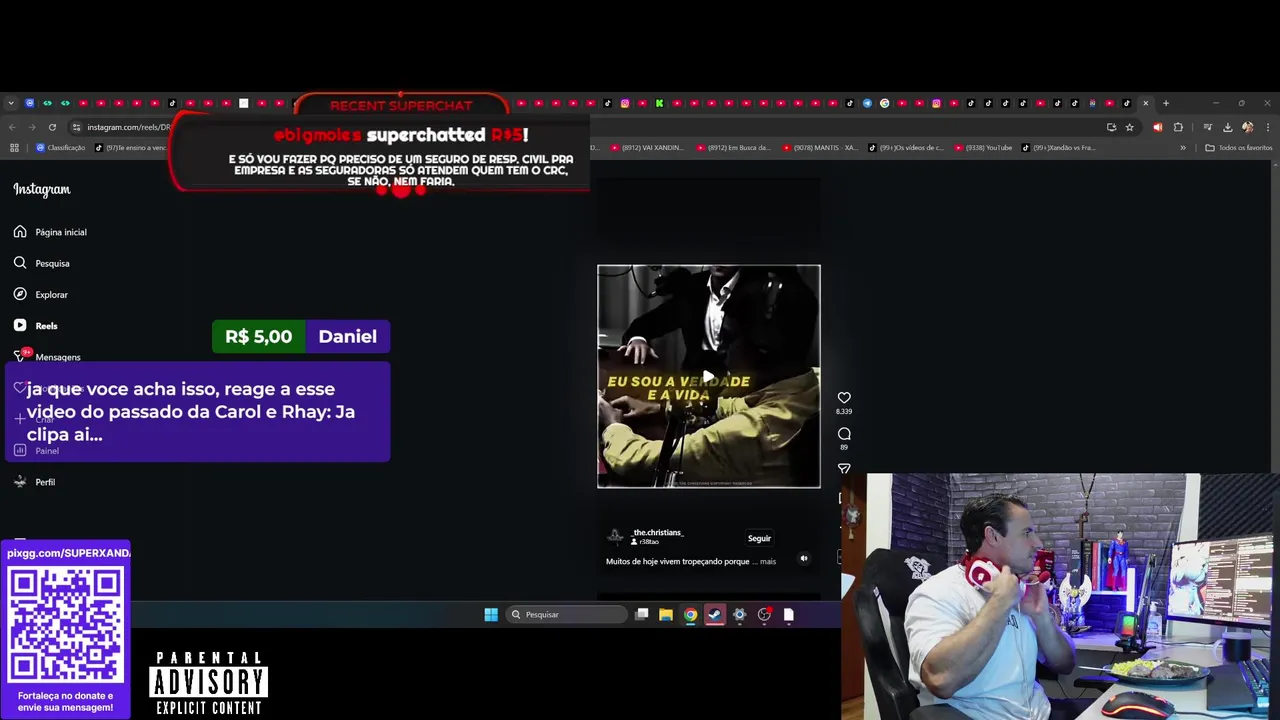Expand the bookmarks overflow chevron
This screenshot has height=720, width=1280.
[1183, 148]
